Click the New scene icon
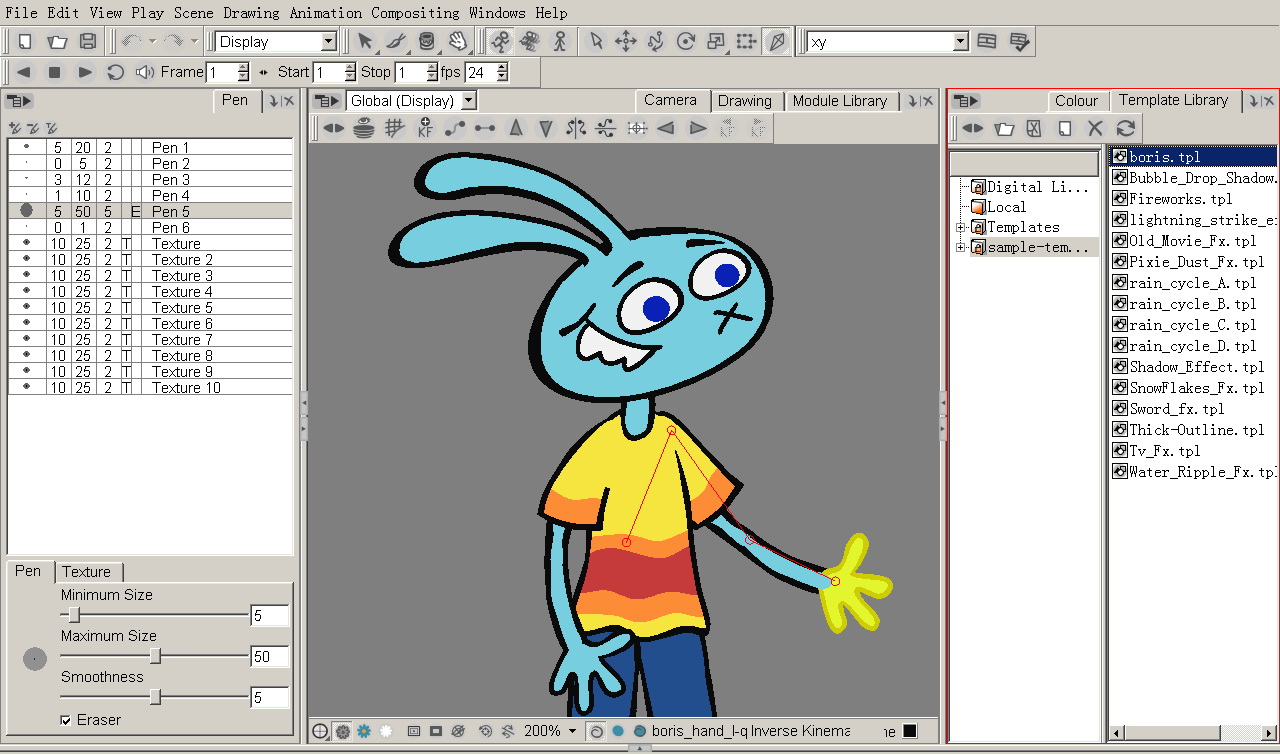 (x=26, y=42)
